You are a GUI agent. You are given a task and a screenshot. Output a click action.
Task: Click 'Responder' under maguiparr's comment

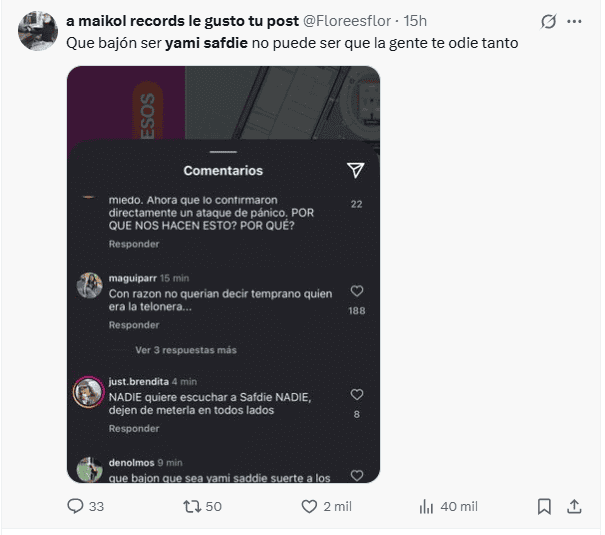point(134,325)
